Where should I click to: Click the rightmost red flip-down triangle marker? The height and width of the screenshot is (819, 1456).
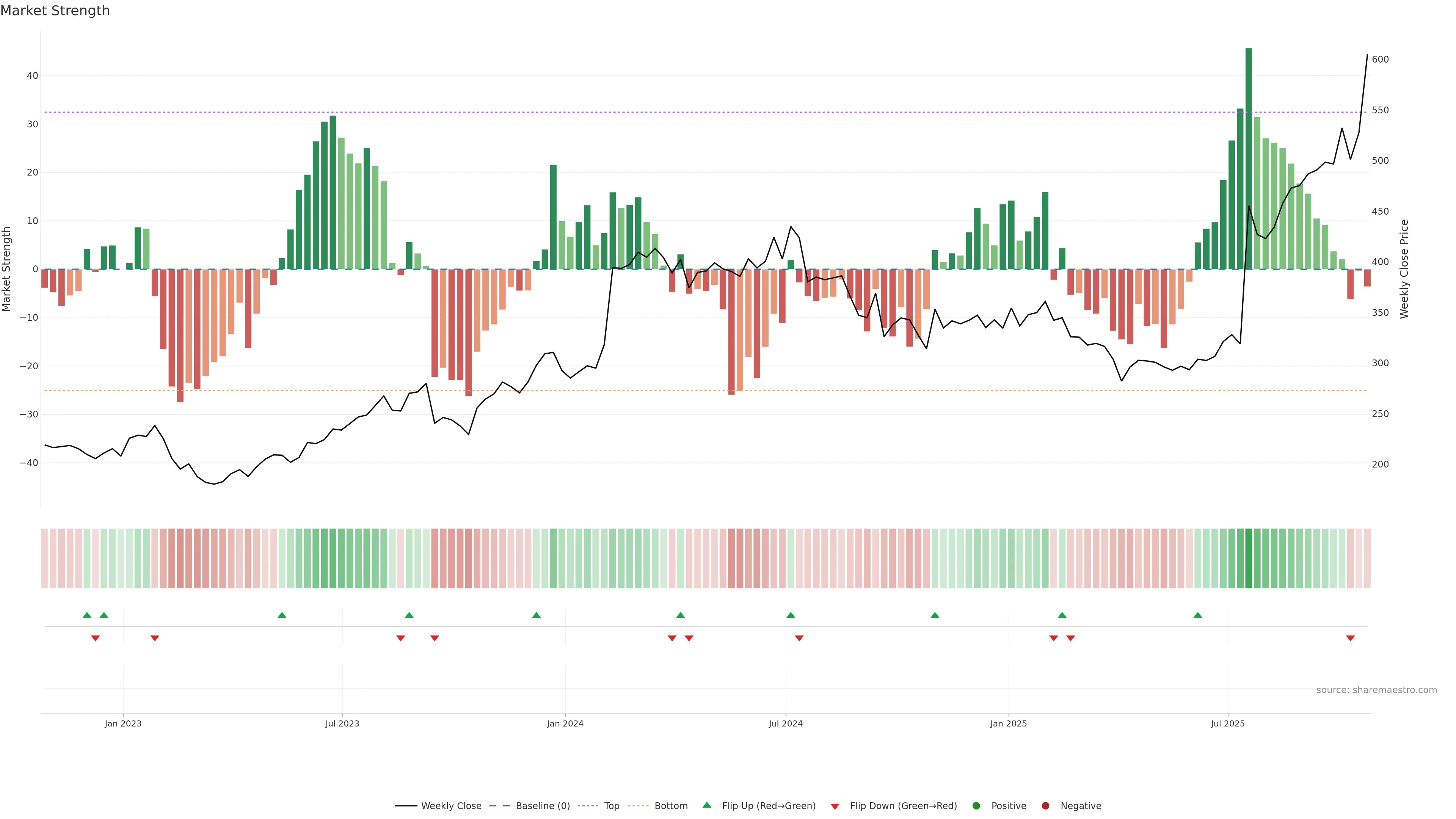(x=1350, y=638)
